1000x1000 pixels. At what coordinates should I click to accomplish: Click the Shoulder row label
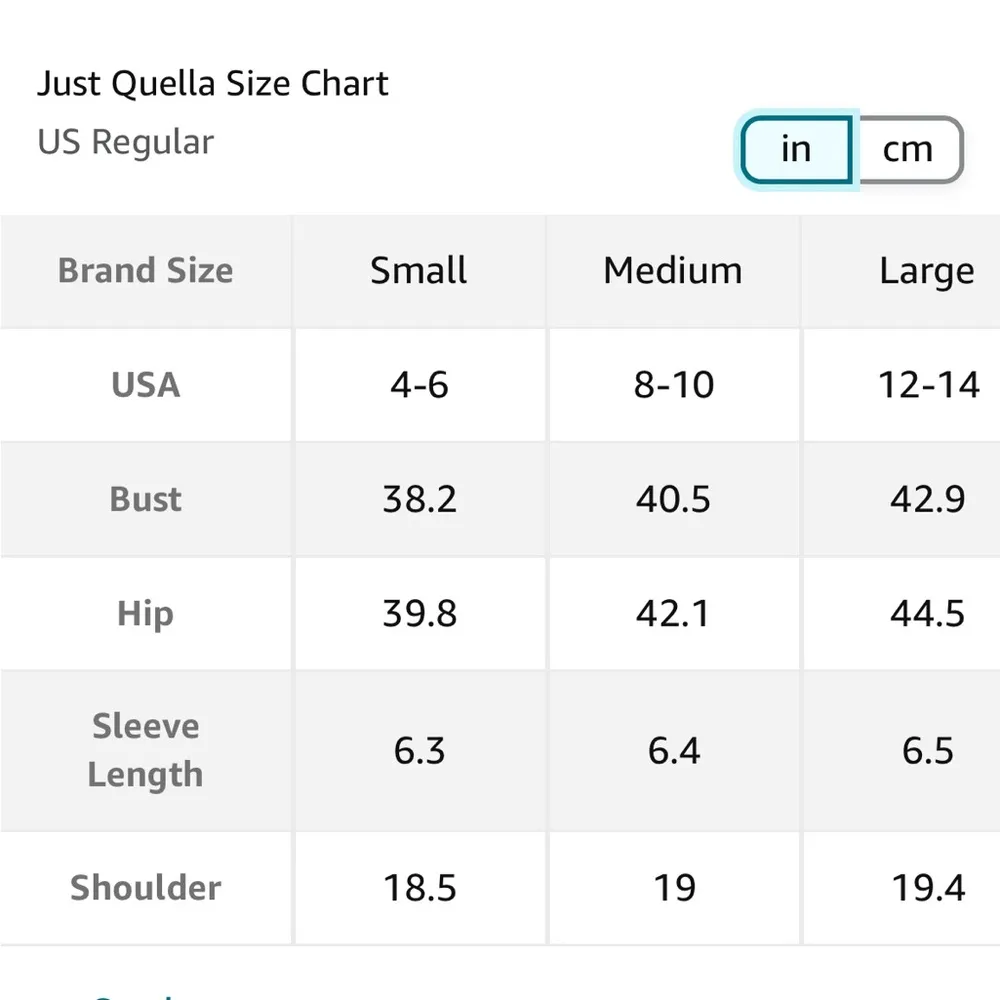[146, 887]
